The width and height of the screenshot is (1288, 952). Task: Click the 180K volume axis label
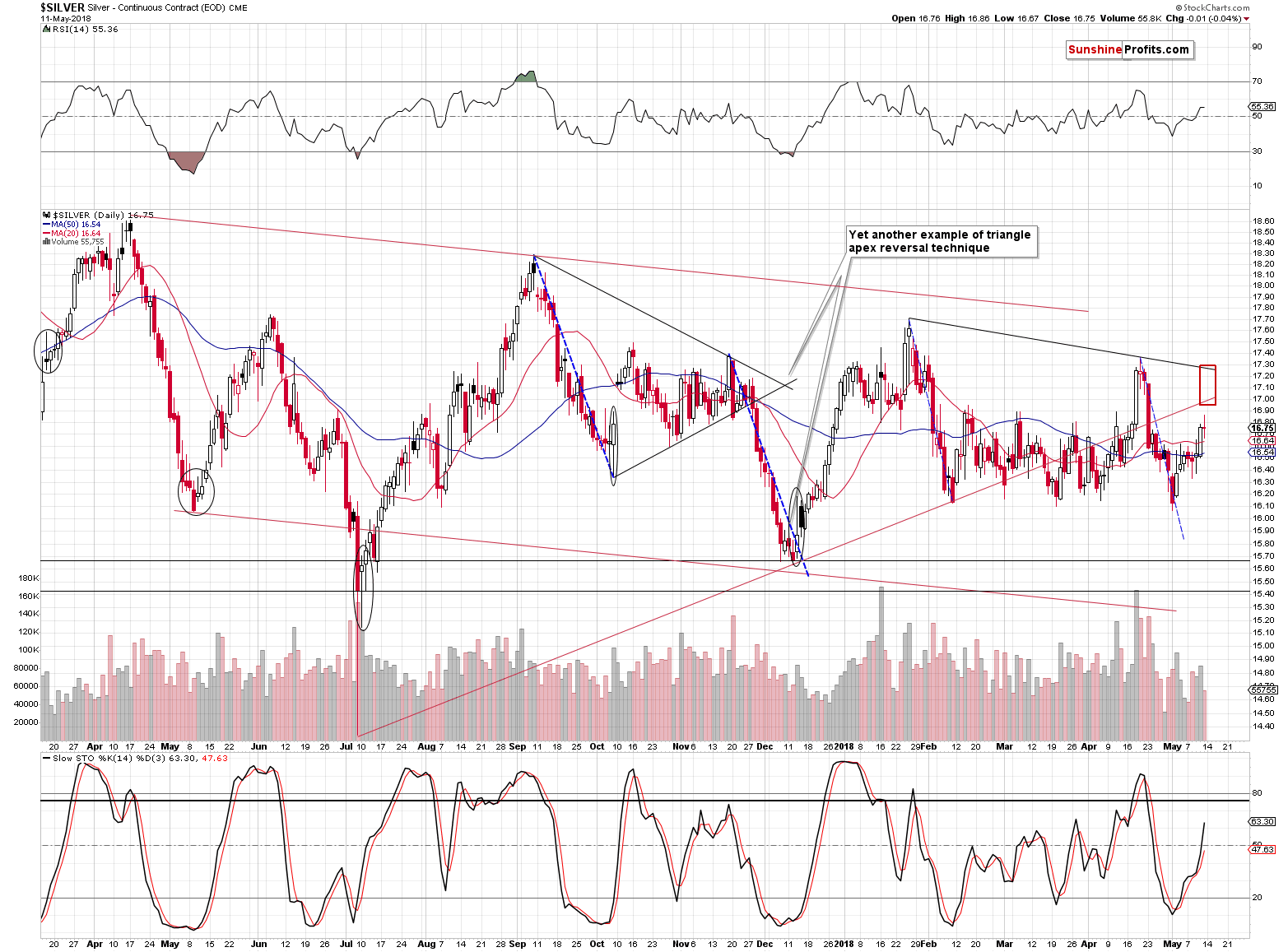[x=28, y=578]
